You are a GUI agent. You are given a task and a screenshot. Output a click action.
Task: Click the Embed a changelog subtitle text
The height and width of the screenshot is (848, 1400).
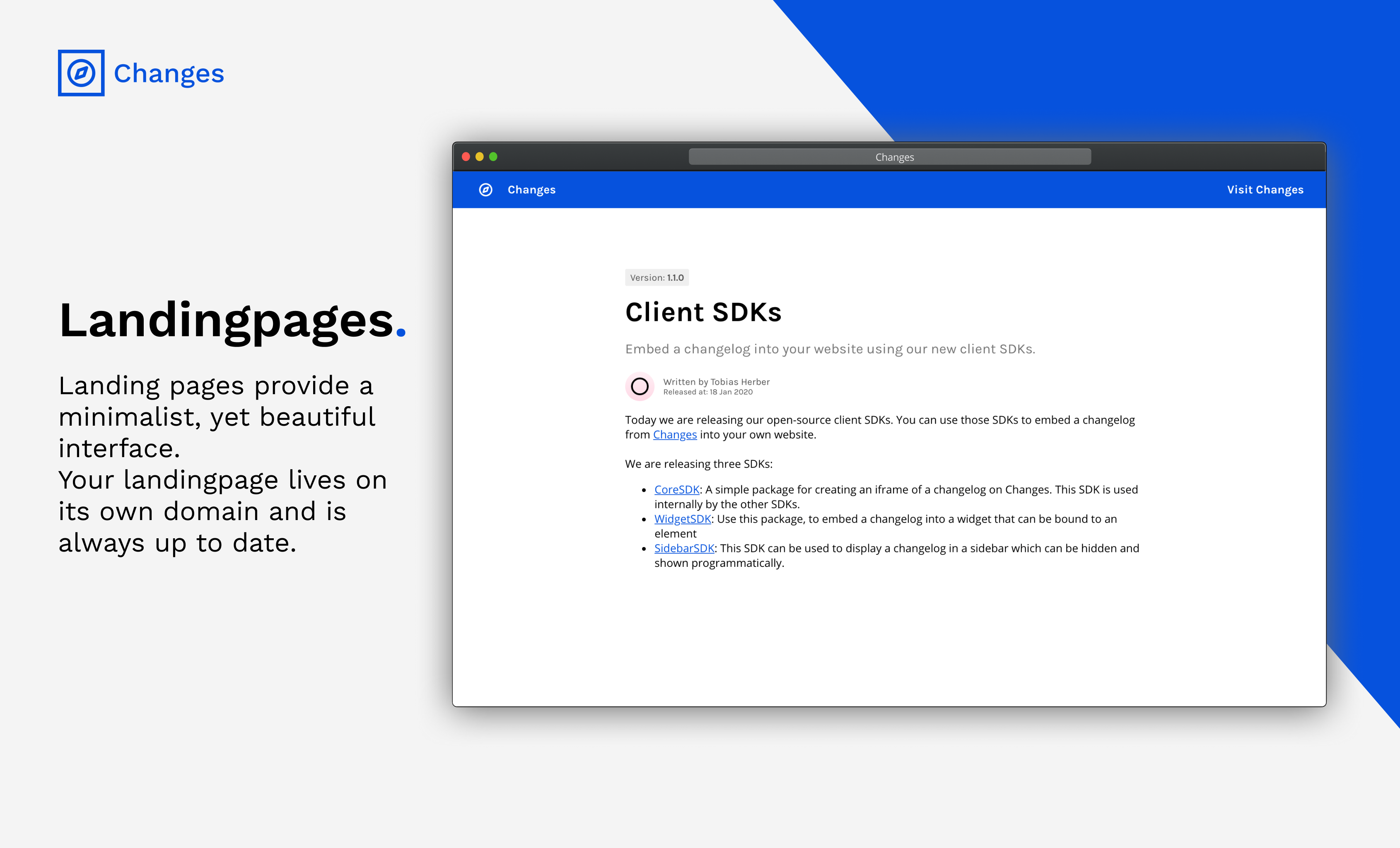(x=830, y=349)
